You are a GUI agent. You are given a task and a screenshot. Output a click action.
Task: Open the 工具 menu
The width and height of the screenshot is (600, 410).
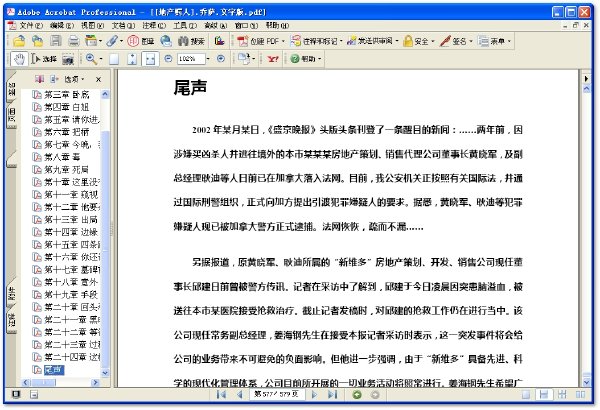coord(185,25)
